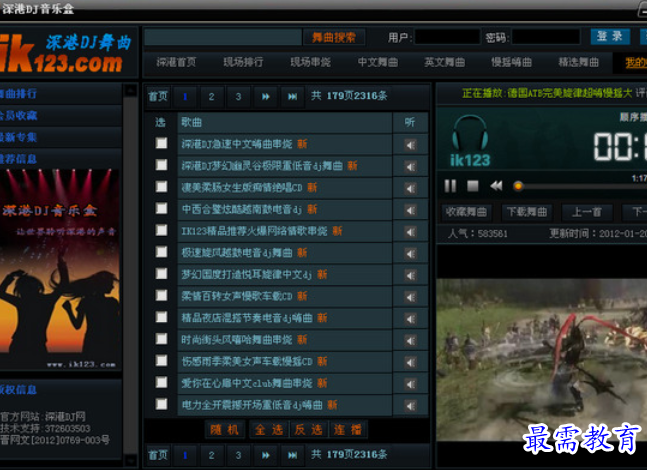This screenshot has height=470, width=647.
Task: Stop the playing track
Action: [472, 186]
